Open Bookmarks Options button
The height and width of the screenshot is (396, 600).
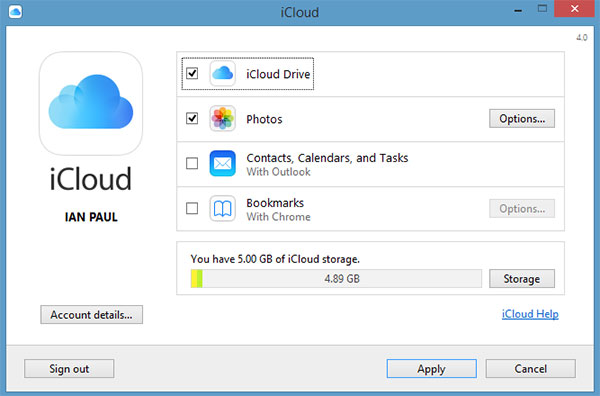pyautogui.click(x=522, y=209)
